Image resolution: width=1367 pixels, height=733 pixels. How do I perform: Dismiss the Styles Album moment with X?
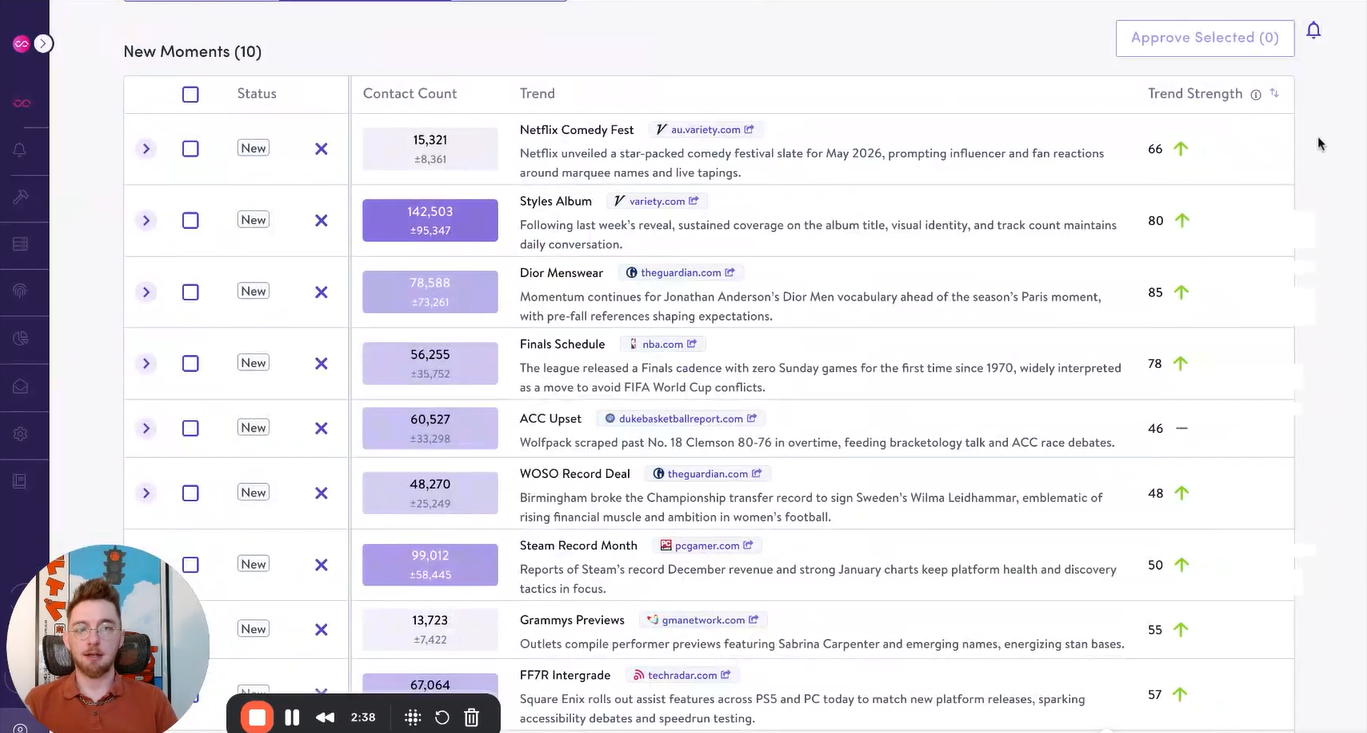coord(321,221)
